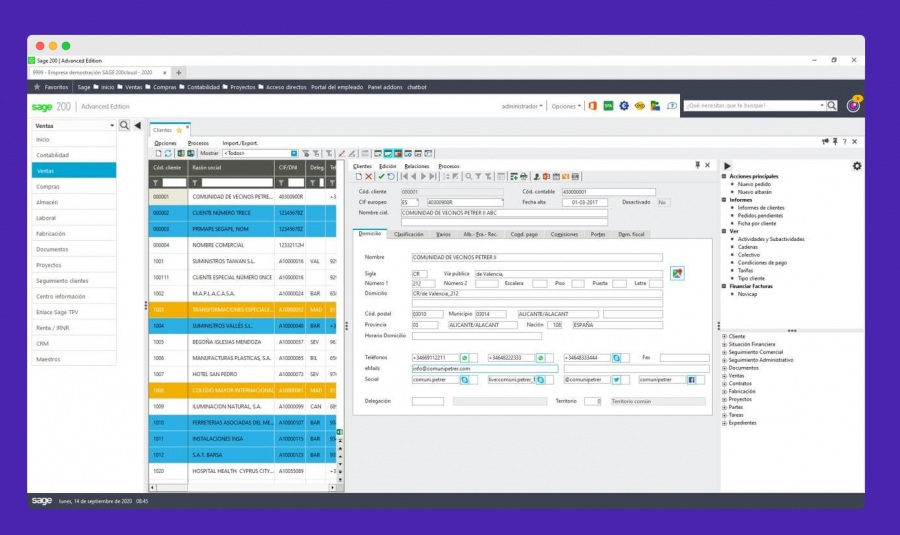This screenshot has height=535, width=900.
Task: Click the blue gear icon in the top header
Action: coord(624,106)
